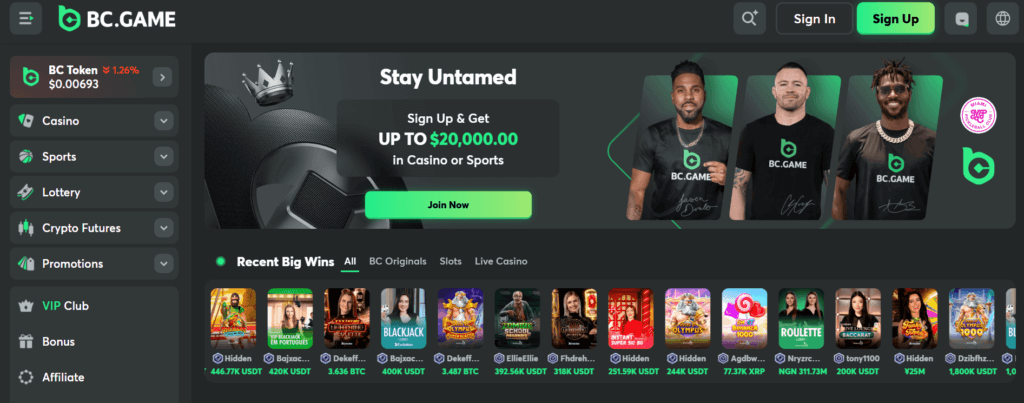Open the chat bubble icon
The image size is (1024, 403).
pyautogui.click(x=960, y=19)
